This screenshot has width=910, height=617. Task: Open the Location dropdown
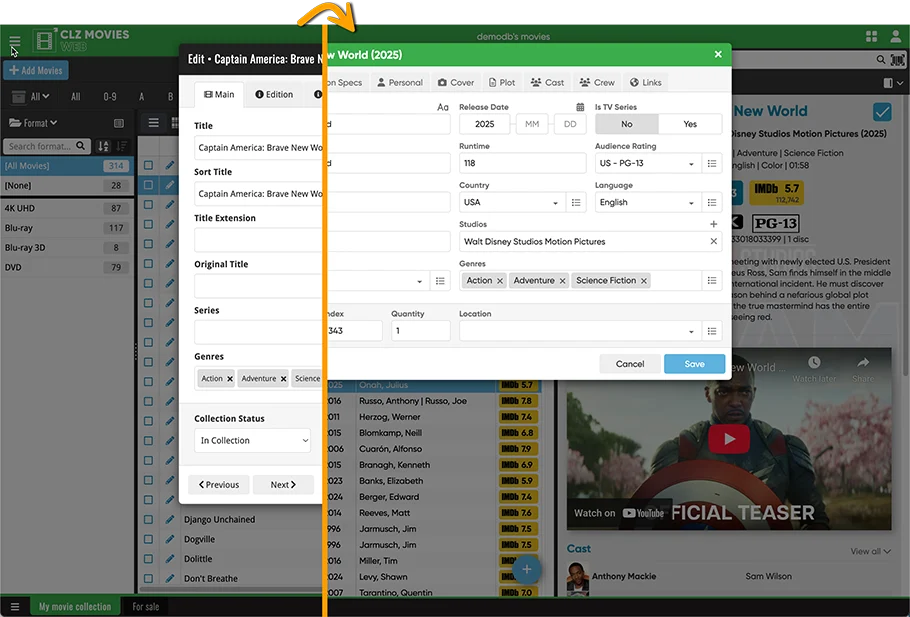579,331
